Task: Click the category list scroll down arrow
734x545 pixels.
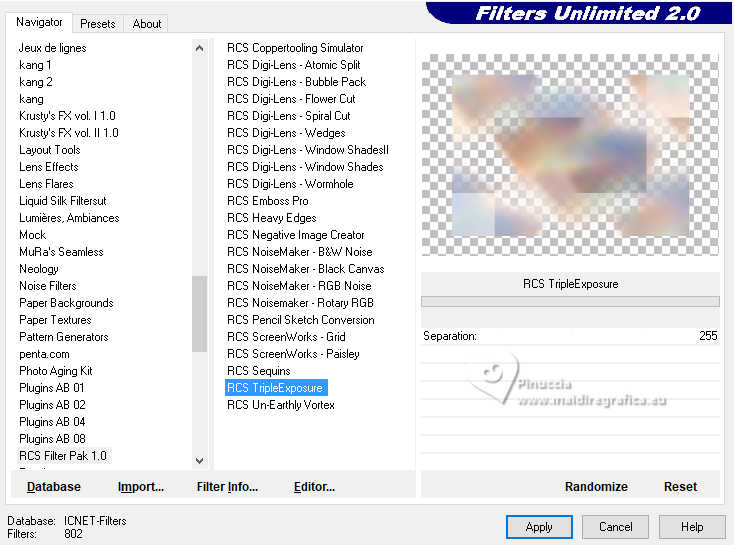Action: click(199, 460)
